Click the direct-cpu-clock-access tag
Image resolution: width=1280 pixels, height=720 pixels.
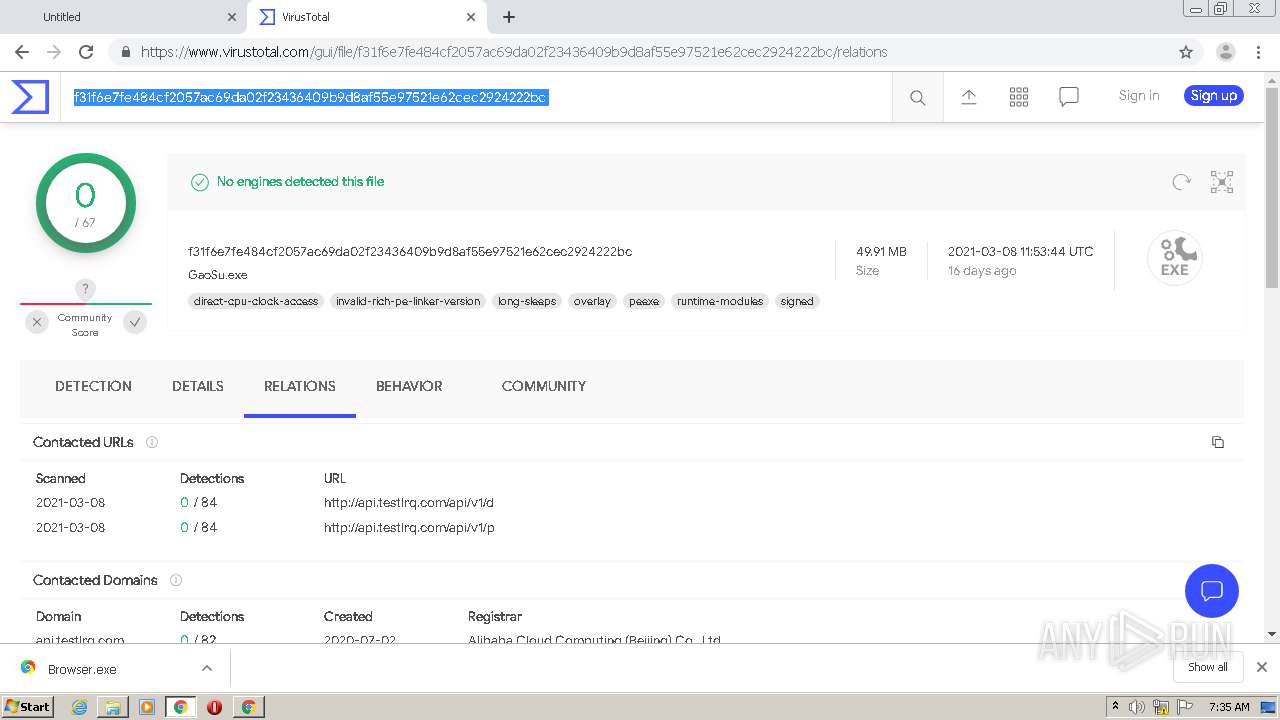(x=256, y=301)
